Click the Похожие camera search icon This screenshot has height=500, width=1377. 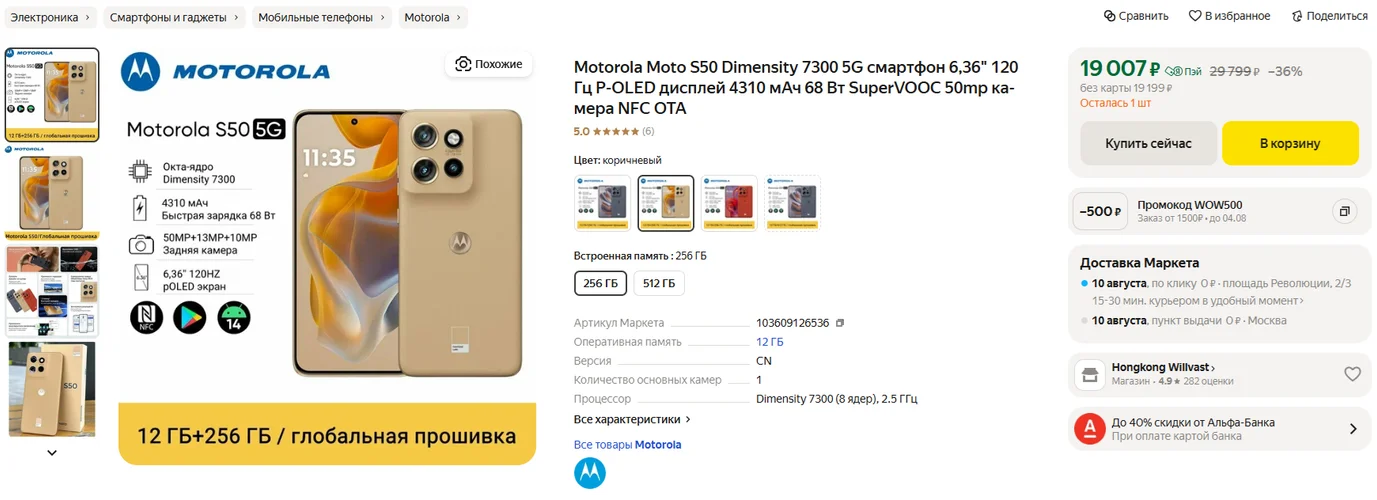(463, 64)
